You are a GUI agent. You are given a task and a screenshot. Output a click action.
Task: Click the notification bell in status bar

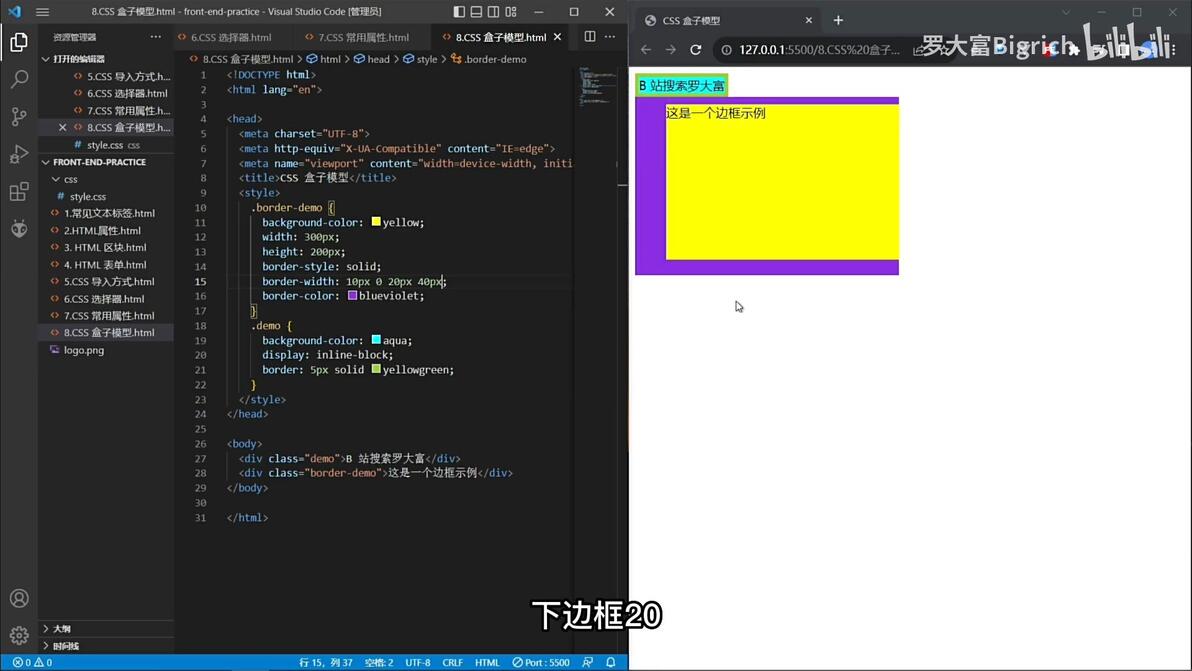tap(610, 663)
